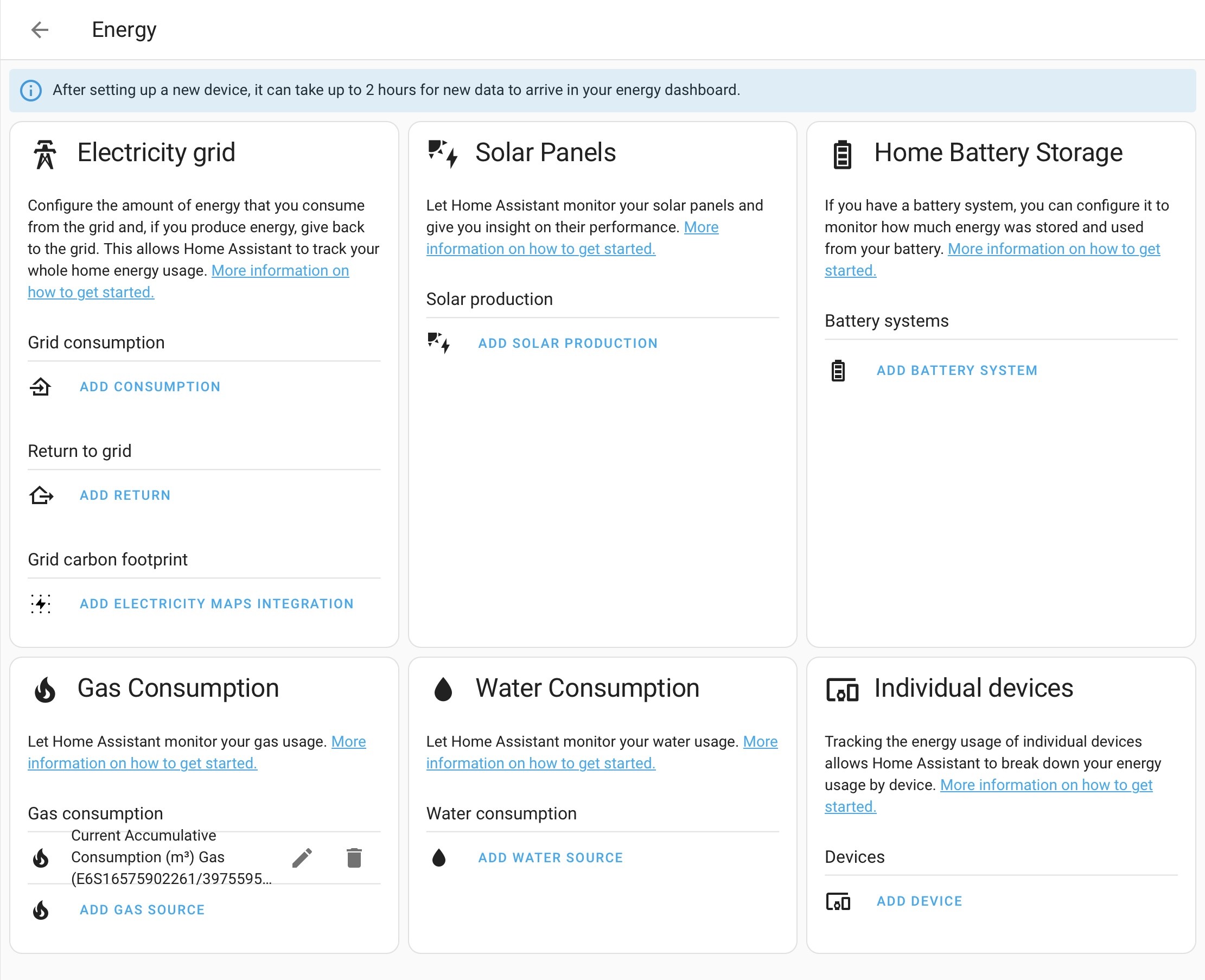
Task: Click the Water Consumption droplet header icon
Action: (444, 689)
